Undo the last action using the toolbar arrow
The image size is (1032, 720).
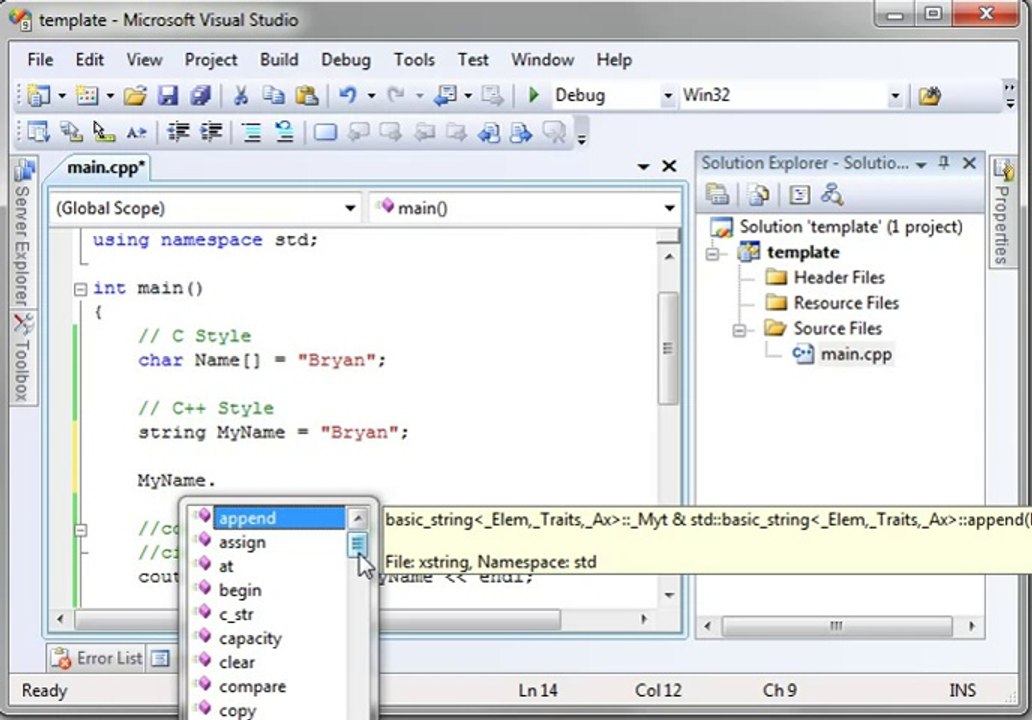pyautogui.click(x=348, y=96)
